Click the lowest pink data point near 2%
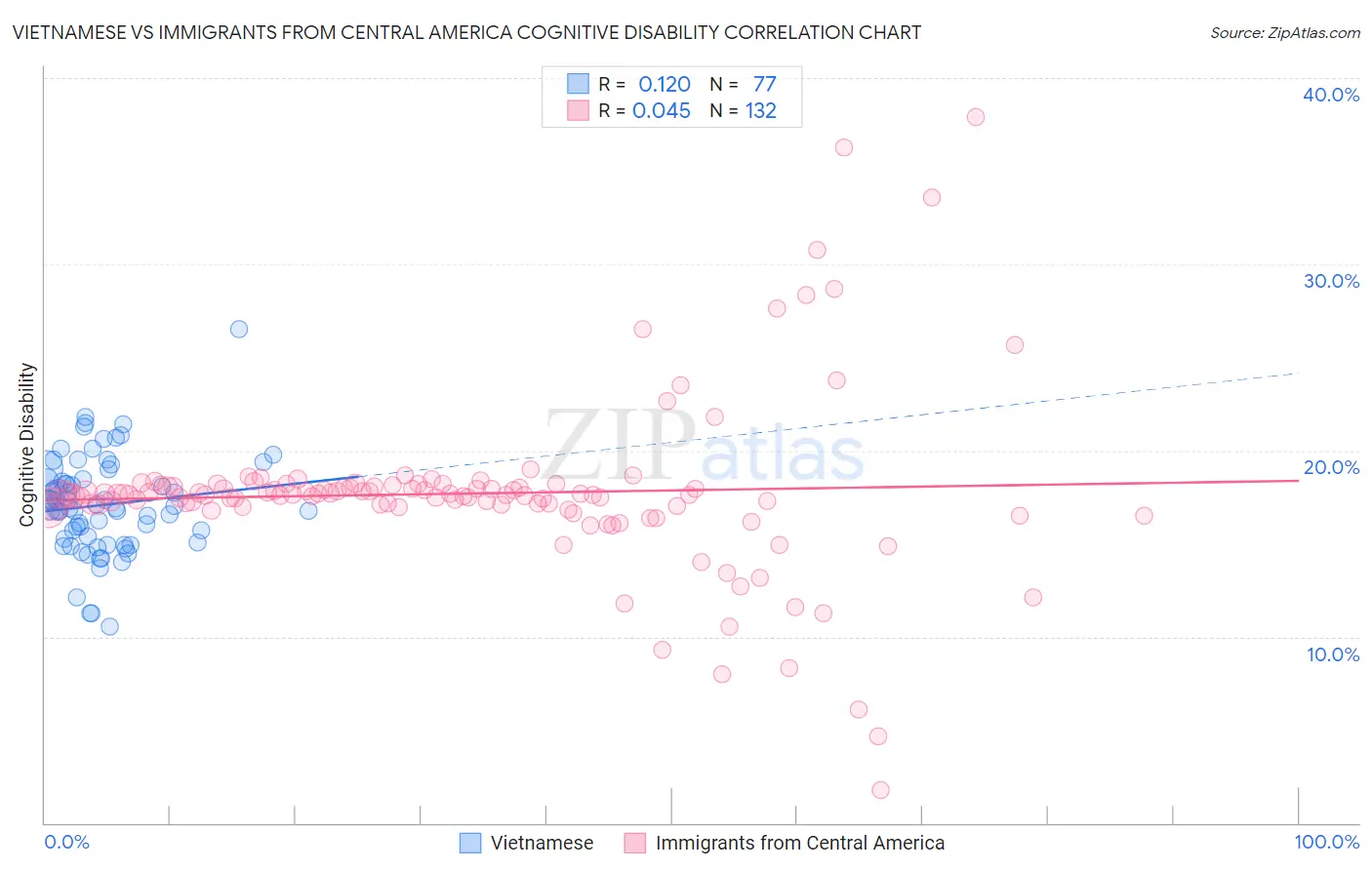This screenshot has width=1372, height=870. [880, 790]
